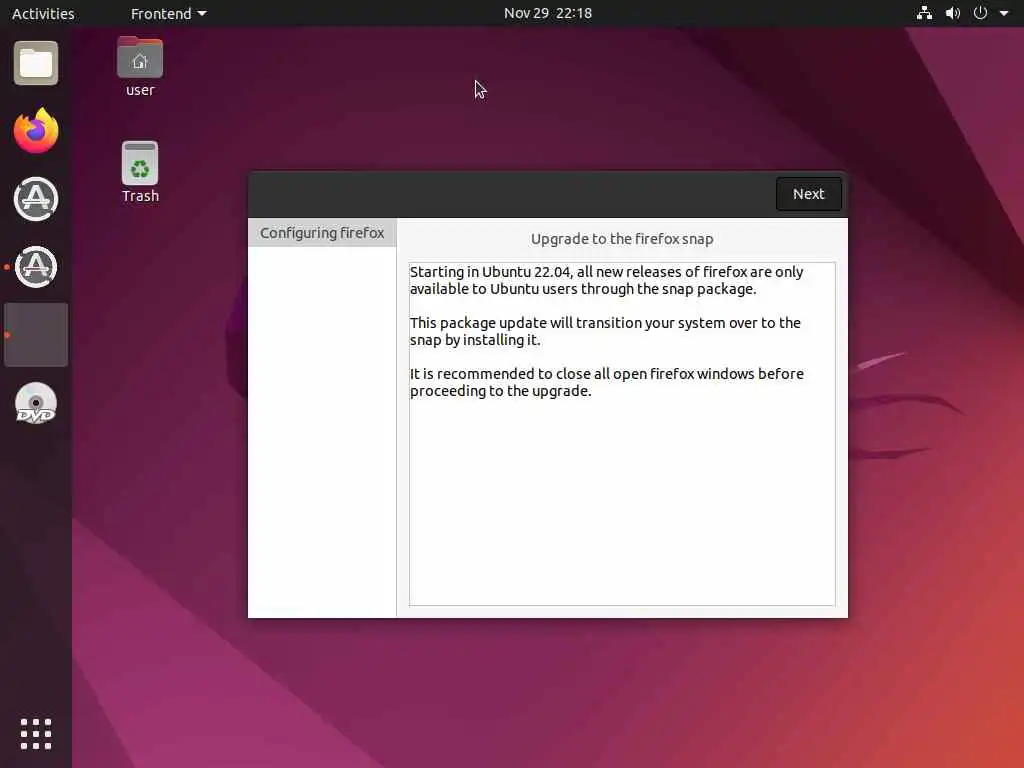Open the Activities overview

(43, 14)
